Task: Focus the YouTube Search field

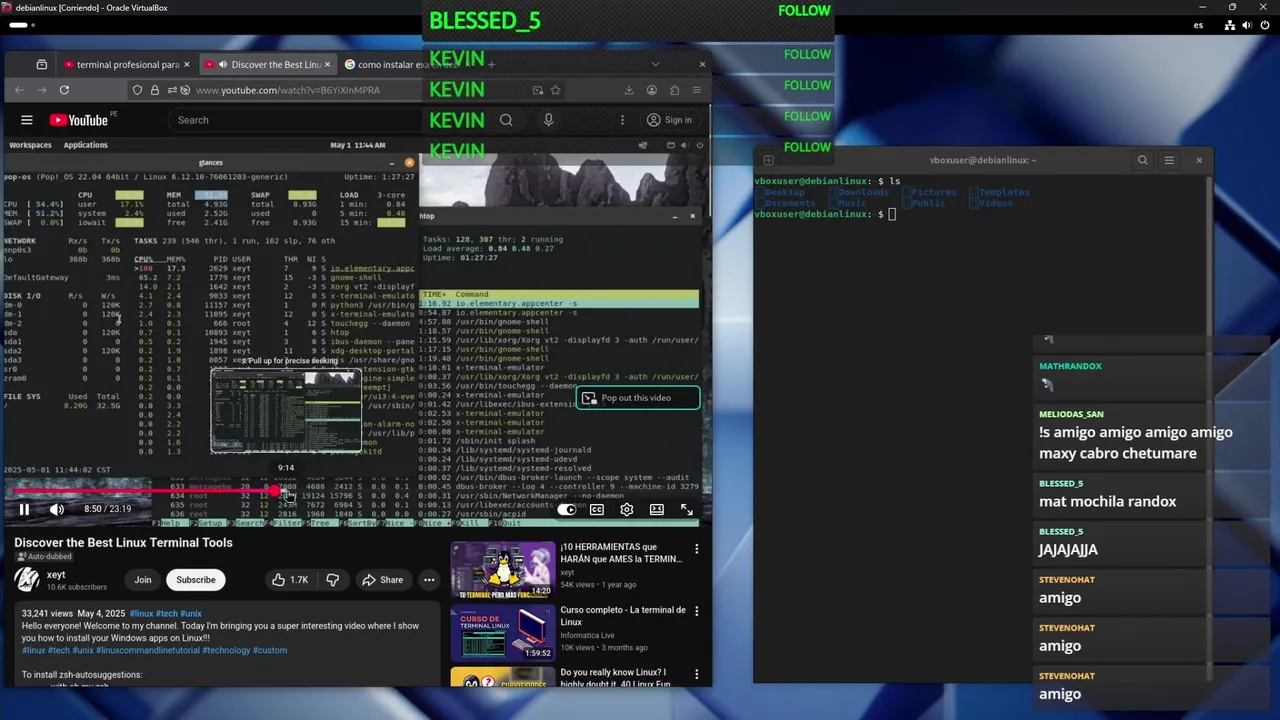Action: tap(295, 120)
